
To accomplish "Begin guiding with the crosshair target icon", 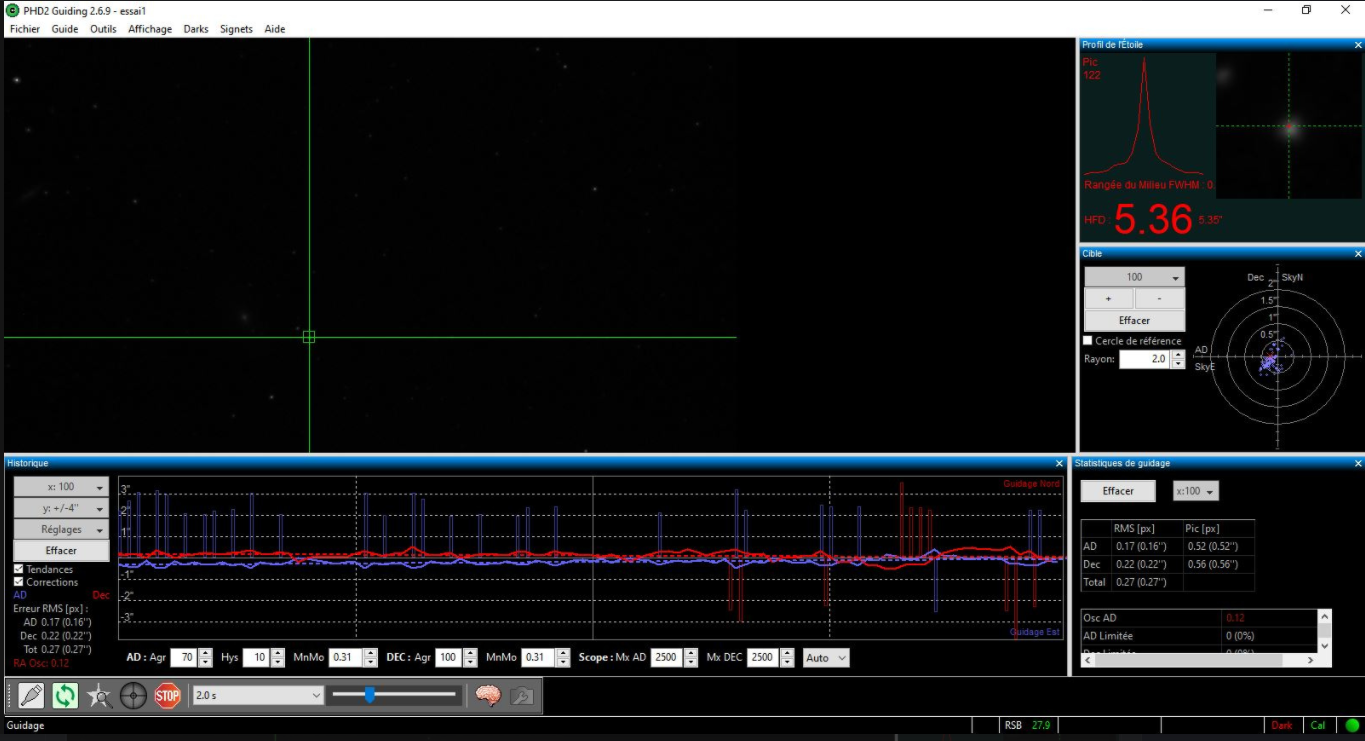I will 133,695.
